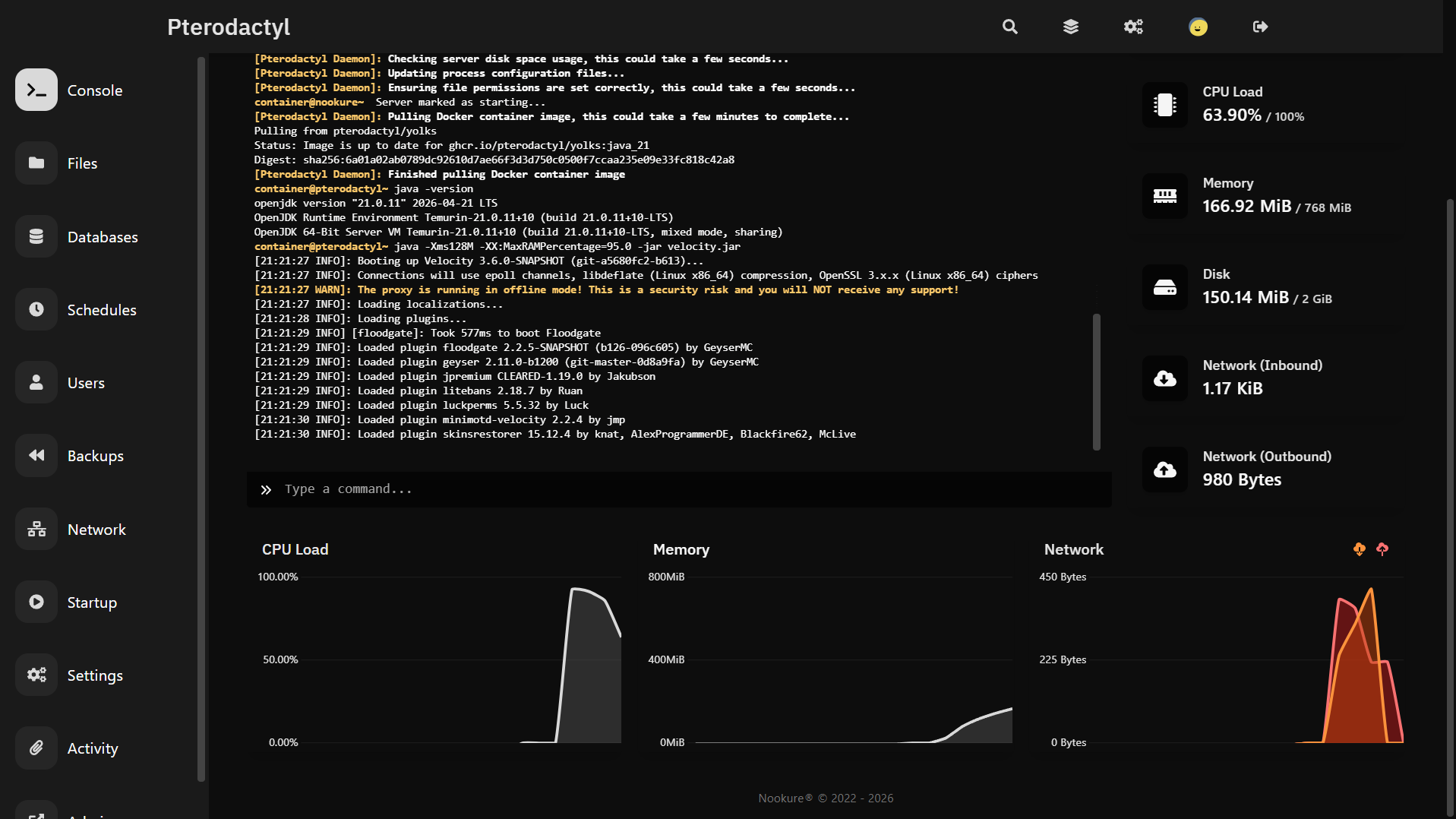Open the servers layers icon in header
1456x819 pixels.
point(1071,27)
